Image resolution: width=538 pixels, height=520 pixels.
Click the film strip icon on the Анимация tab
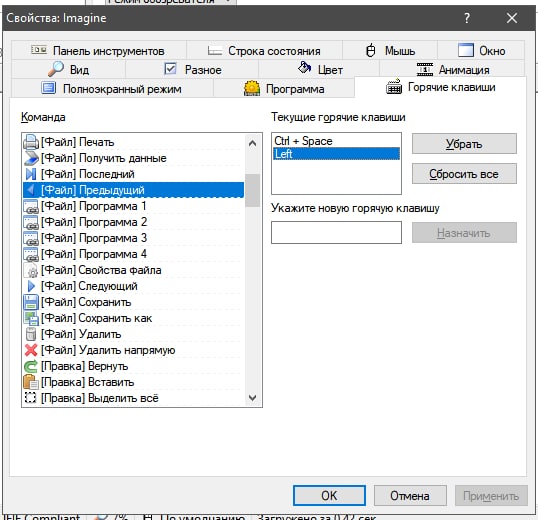click(425, 69)
